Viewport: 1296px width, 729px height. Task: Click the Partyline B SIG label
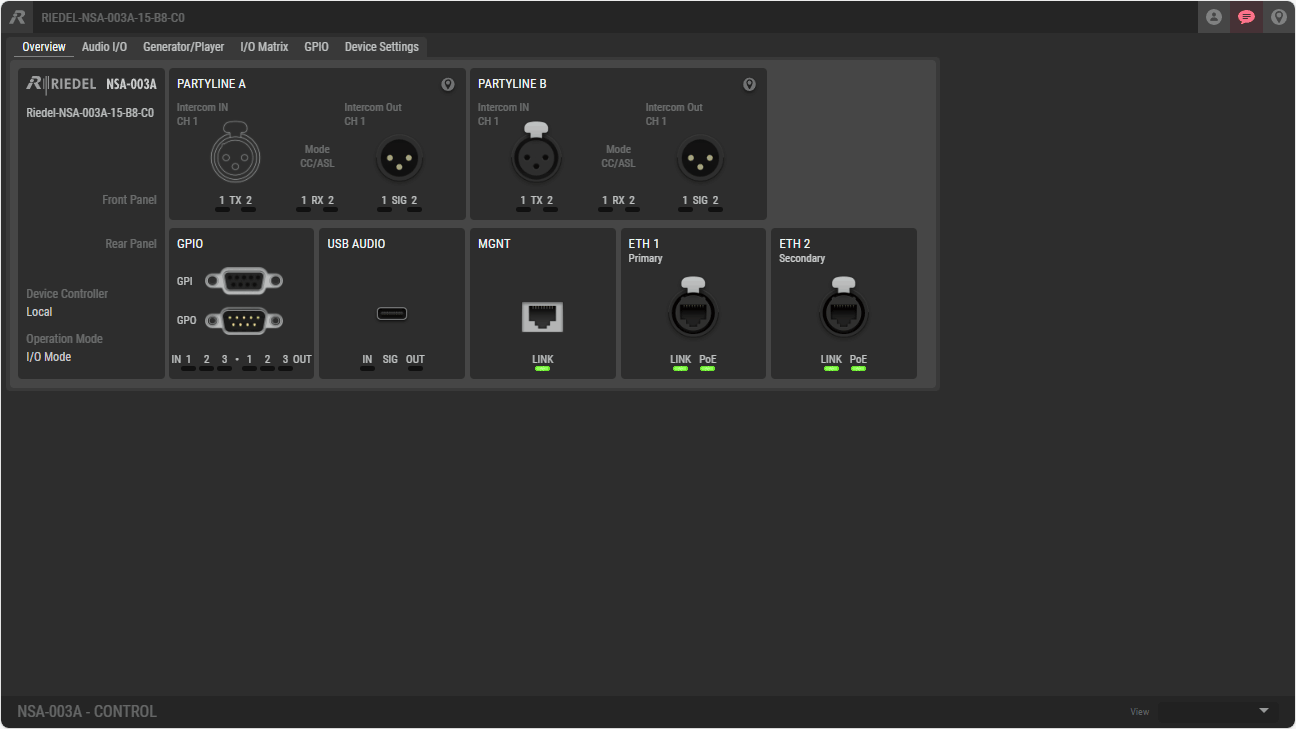click(x=700, y=201)
